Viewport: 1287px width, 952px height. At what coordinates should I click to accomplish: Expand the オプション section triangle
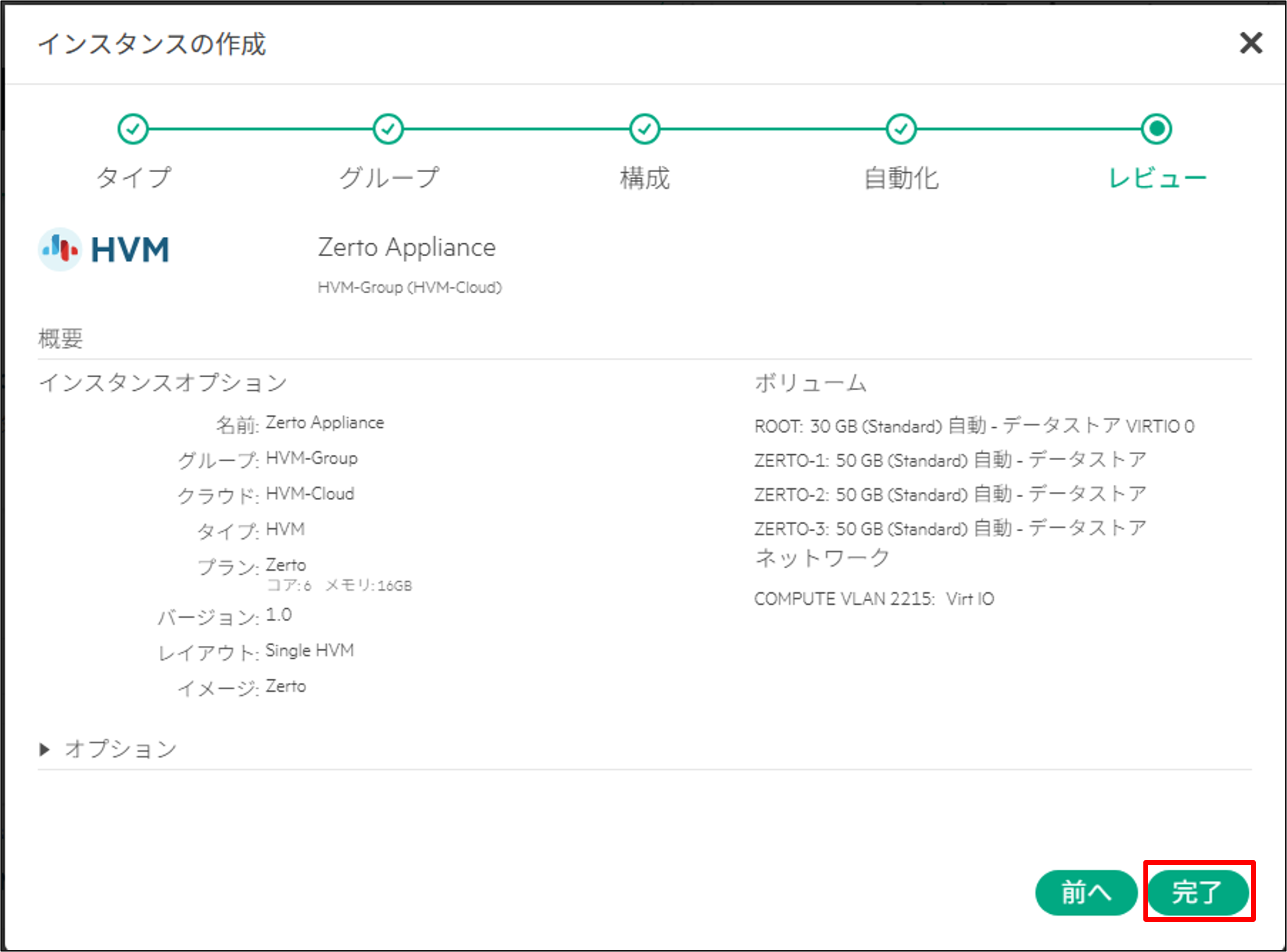pos(44,749)
